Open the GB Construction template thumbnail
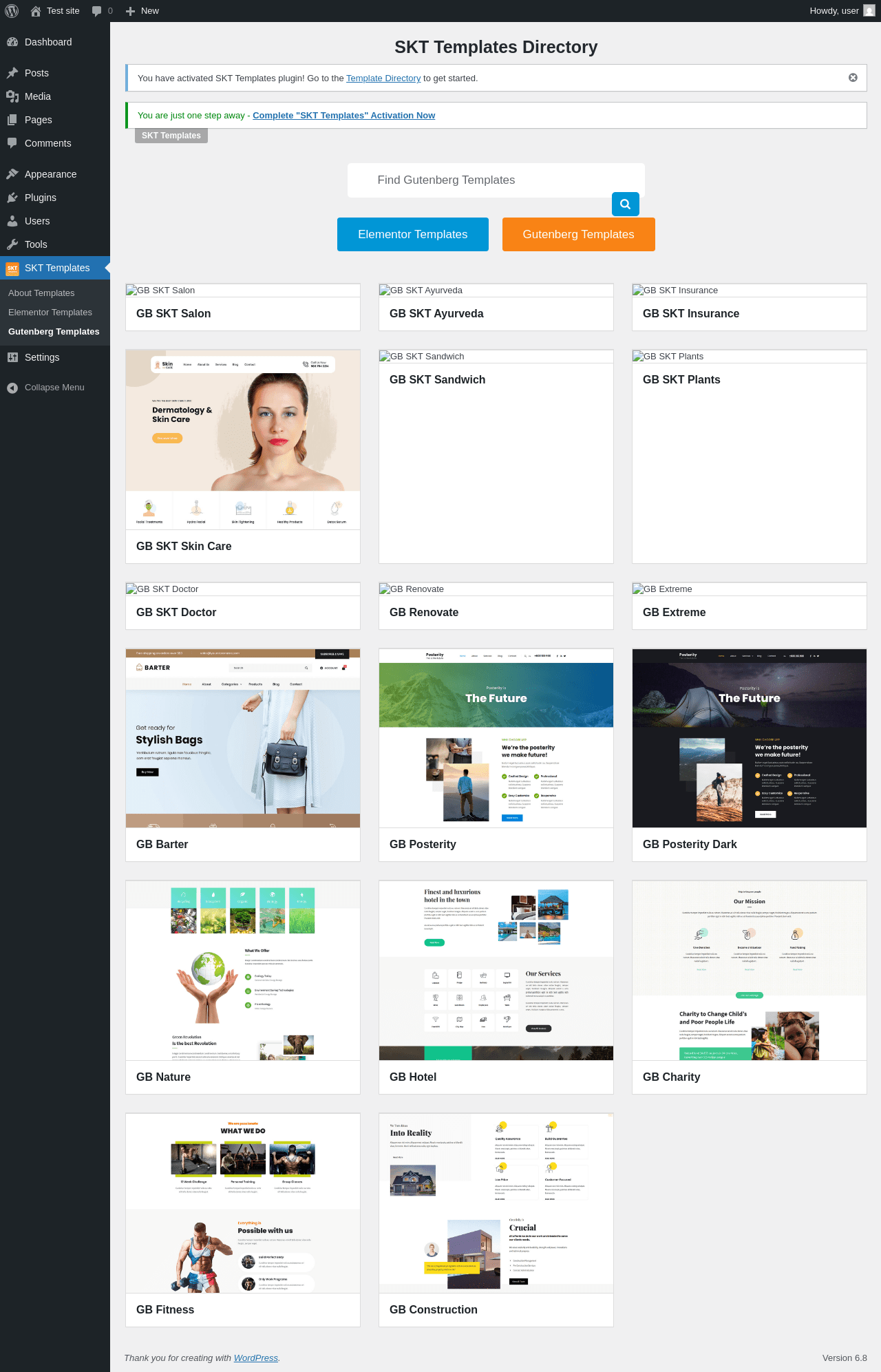881x1372 pixels. tap(496, 1203)
